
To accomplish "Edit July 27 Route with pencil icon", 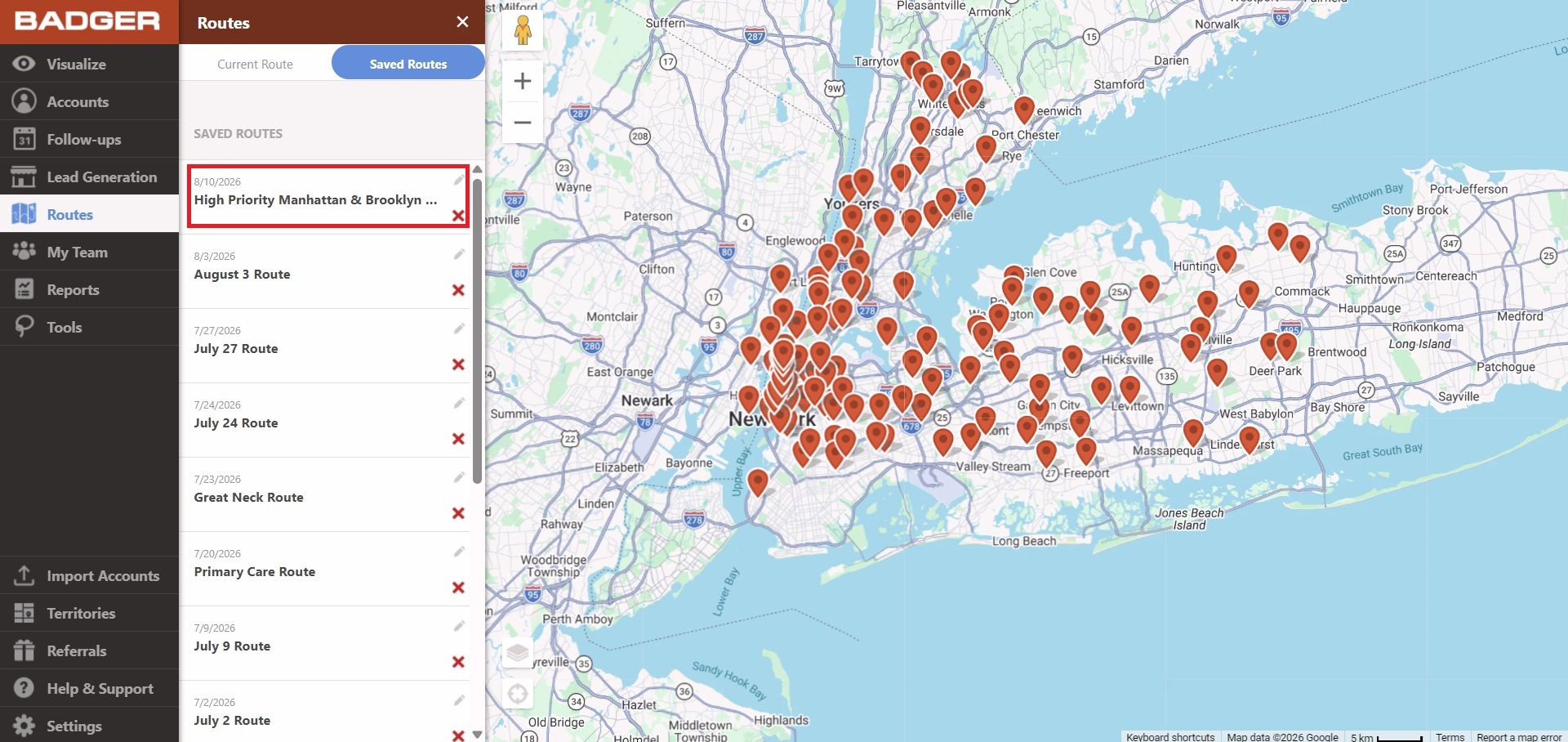I will click(459, 329).
